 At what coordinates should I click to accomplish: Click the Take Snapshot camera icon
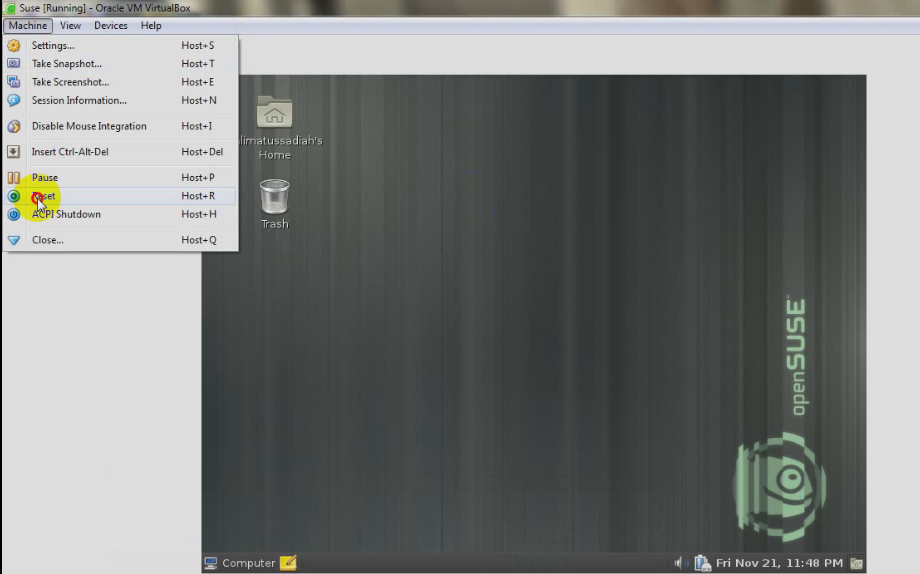click(x=13, y=63)
